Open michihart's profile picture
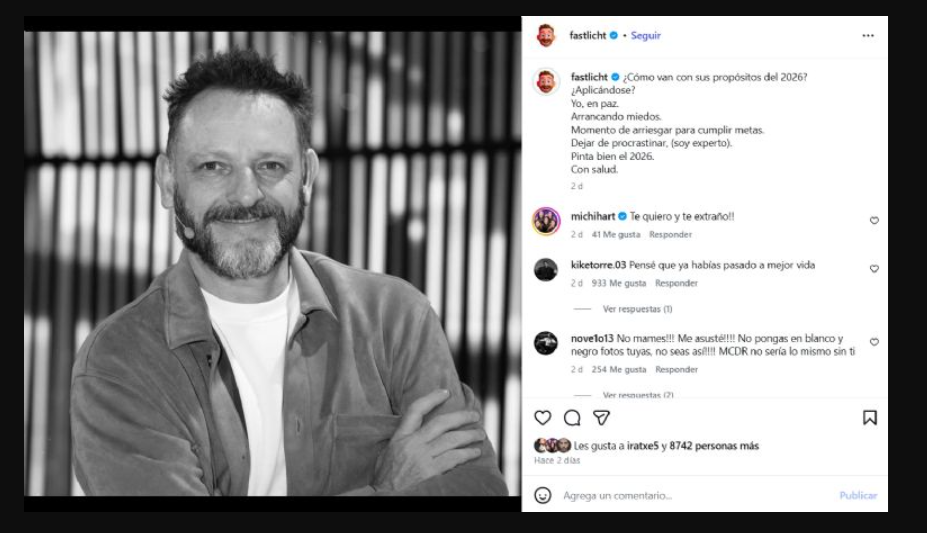This screenshot has height=533, width=927. [x=546, y=221]
